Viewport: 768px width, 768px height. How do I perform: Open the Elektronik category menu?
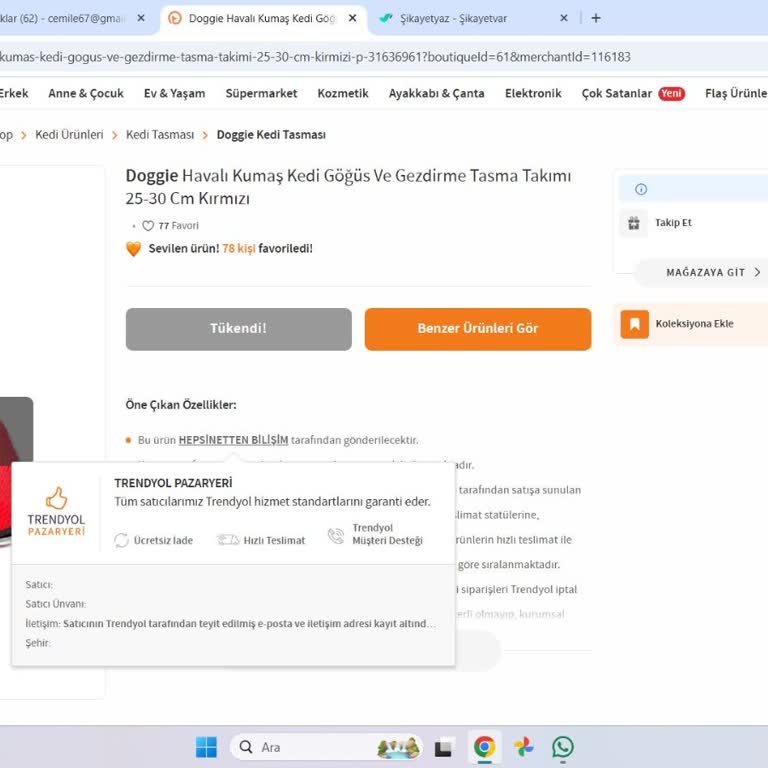tap(533, 93)
